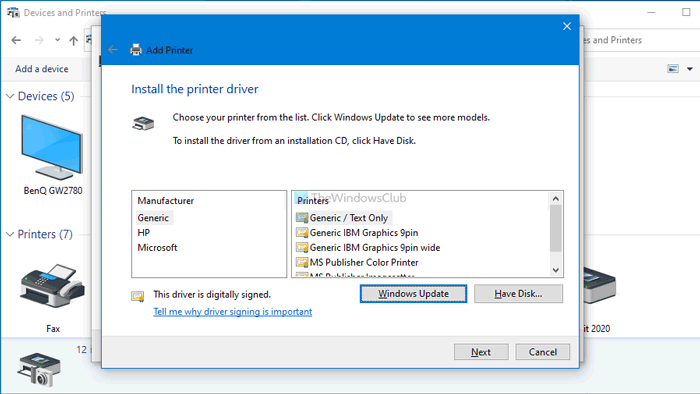This screenshot has width=700, height=394.
Task: Click the printers list scroll up arrow
Action: [555, 199]
